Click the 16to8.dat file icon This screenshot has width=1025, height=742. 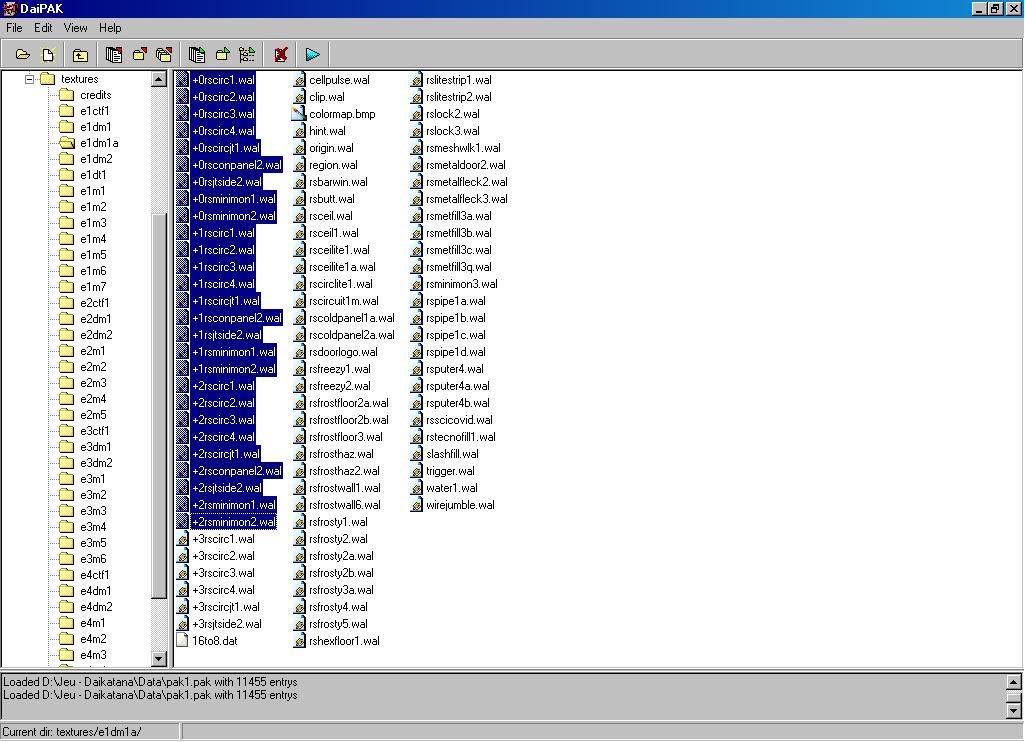pyautogui.click(x=182, y=641)
